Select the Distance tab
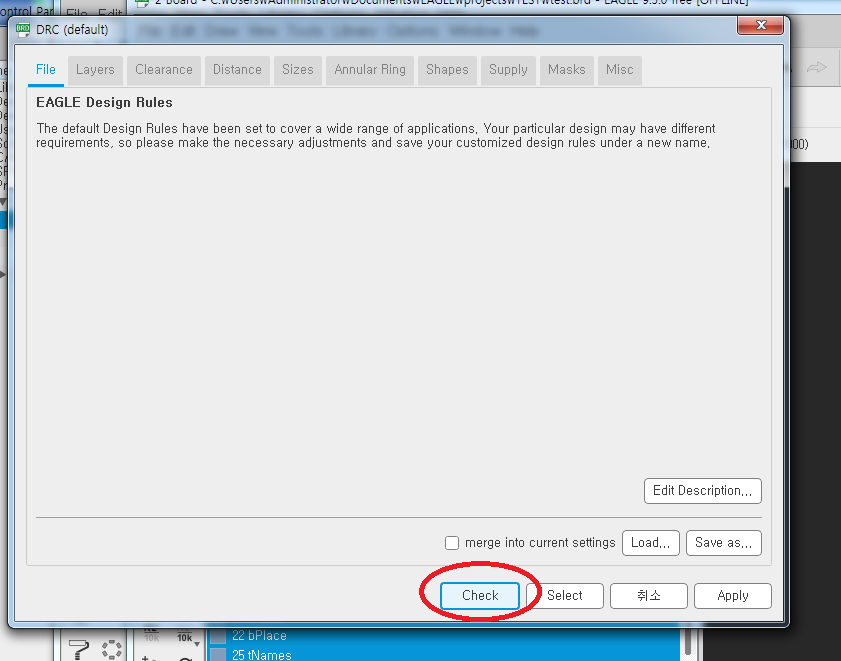Viewport: 841px width, 661px height. (237, 70)
